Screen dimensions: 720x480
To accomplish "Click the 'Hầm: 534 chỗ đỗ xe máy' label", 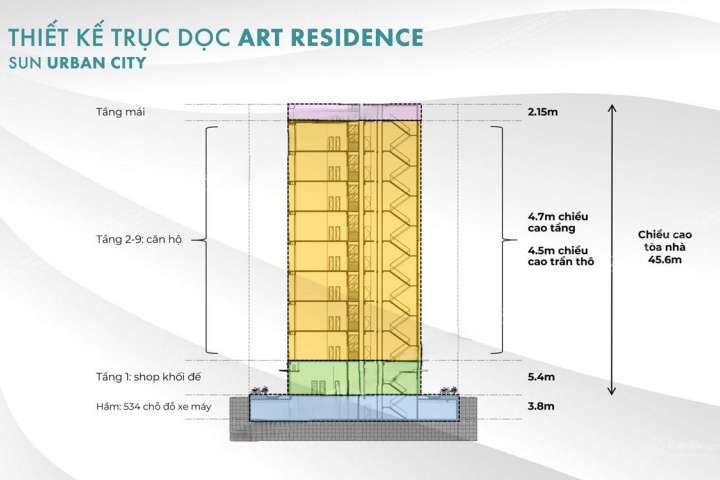I will 153,407.
